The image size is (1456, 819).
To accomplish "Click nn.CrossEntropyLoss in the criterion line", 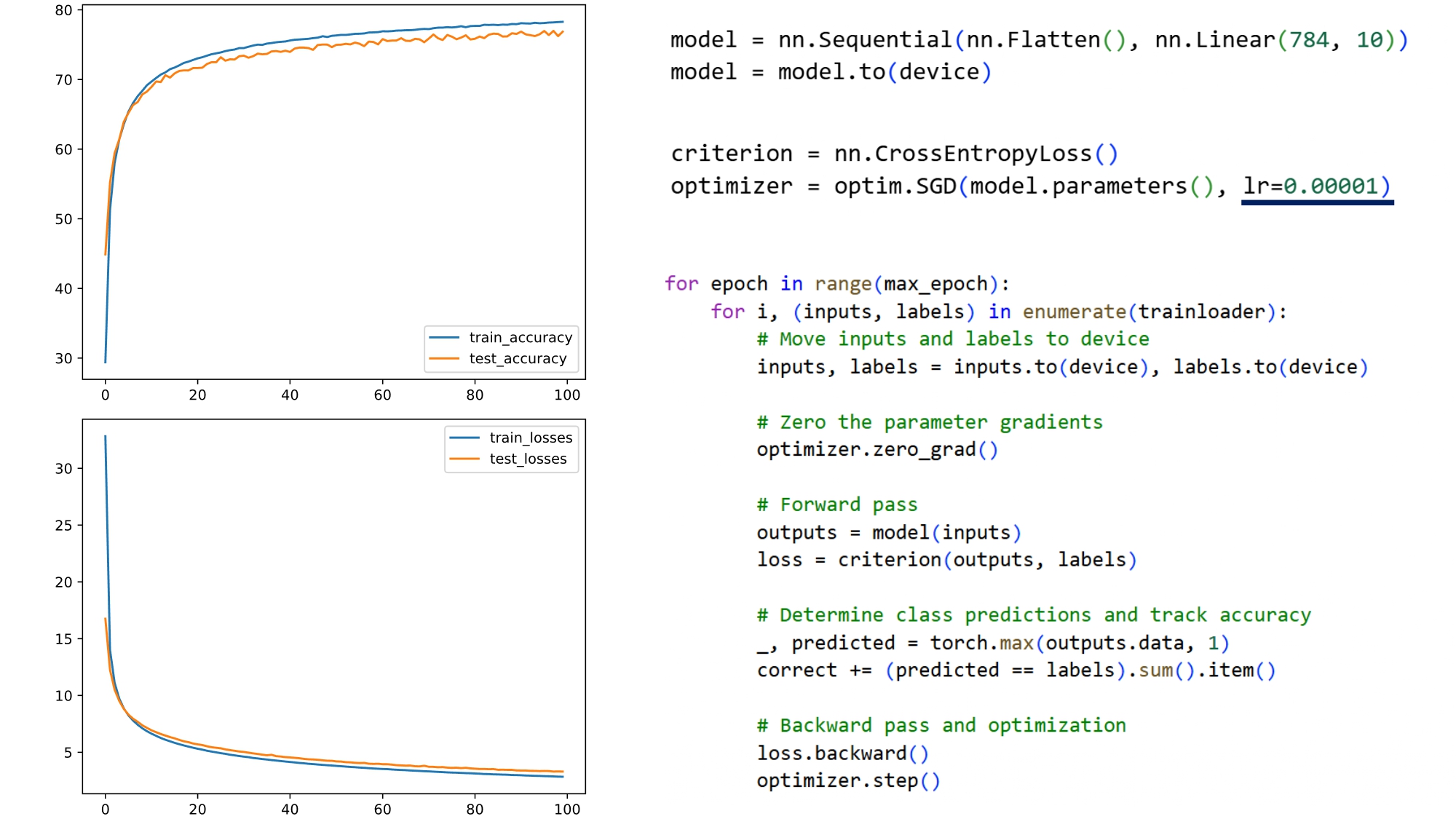I will pyautogui.click(x=962, y=154).
